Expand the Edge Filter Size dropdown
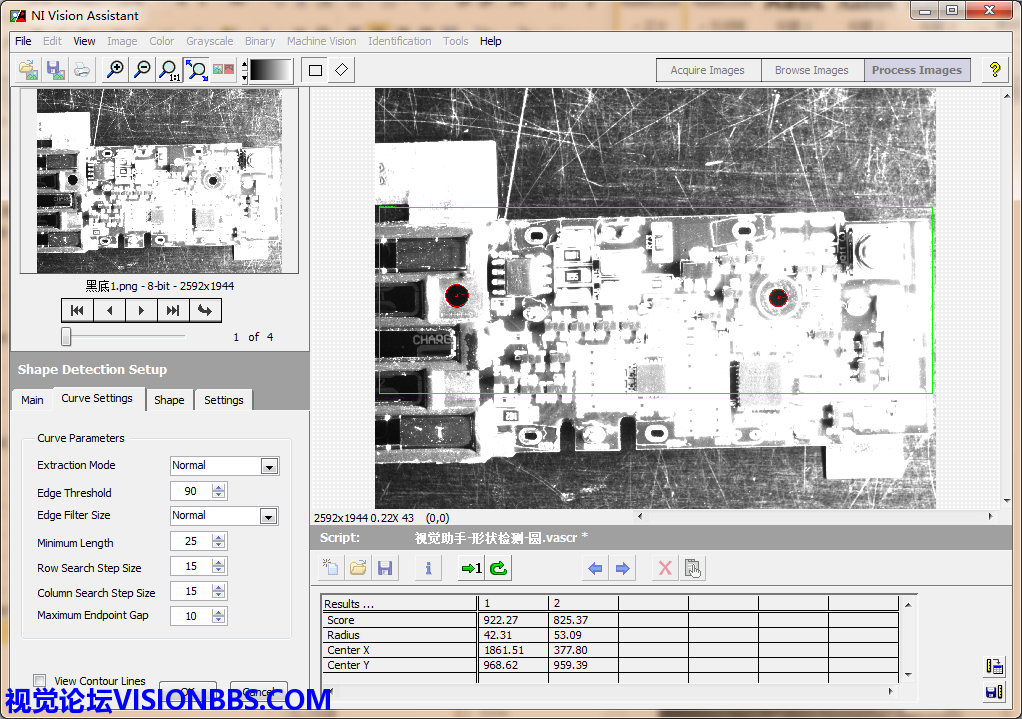1022x719 pixels. point(268,516)
